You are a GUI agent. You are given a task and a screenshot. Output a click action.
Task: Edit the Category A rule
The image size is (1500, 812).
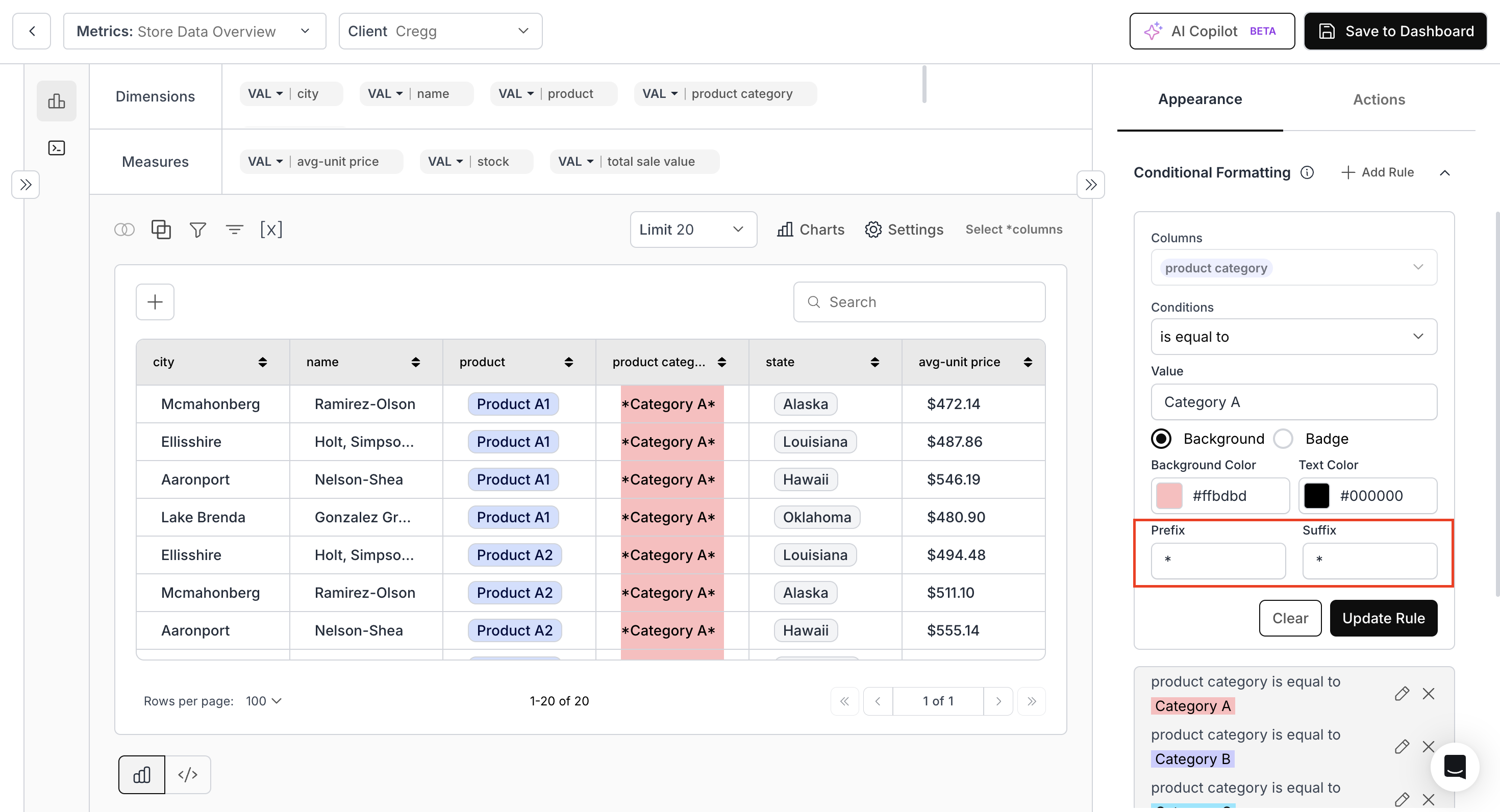coord(1402,693)
